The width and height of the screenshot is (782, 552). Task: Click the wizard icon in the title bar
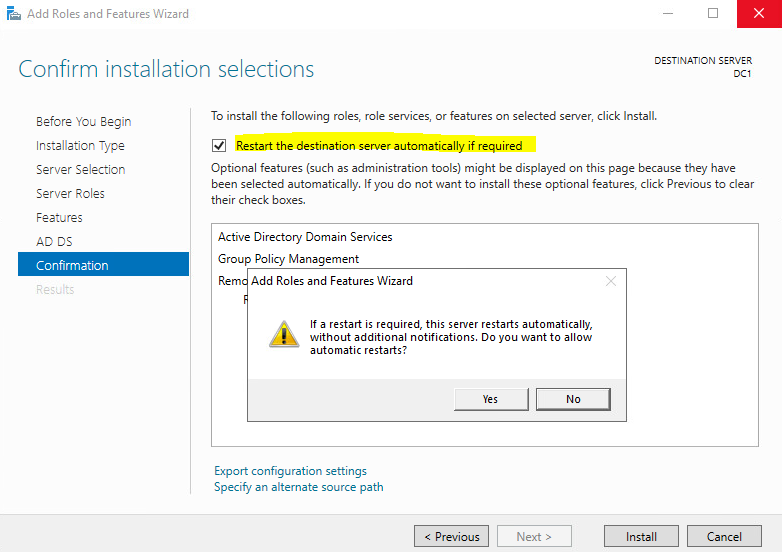coord(12,14)
